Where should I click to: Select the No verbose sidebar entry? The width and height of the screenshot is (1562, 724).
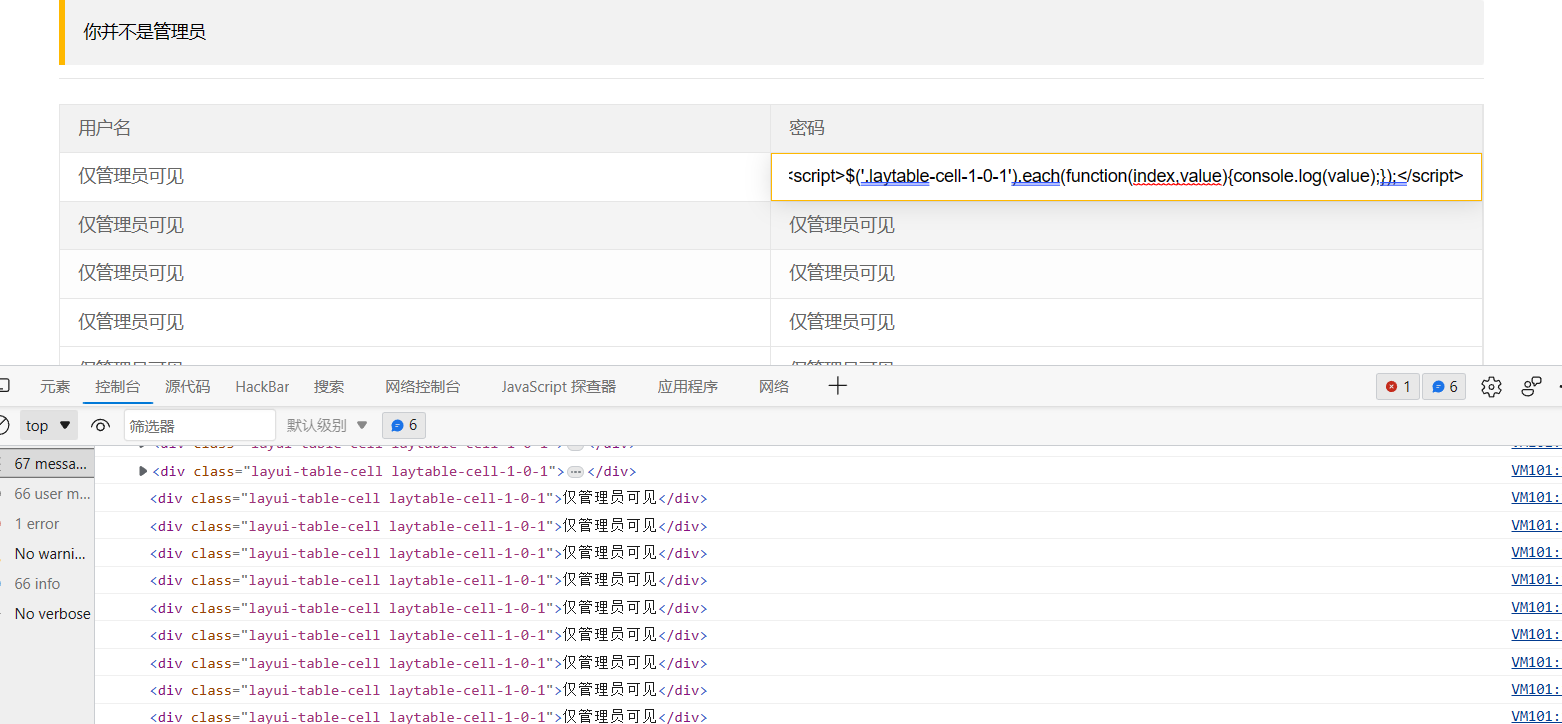pos(47,614)
